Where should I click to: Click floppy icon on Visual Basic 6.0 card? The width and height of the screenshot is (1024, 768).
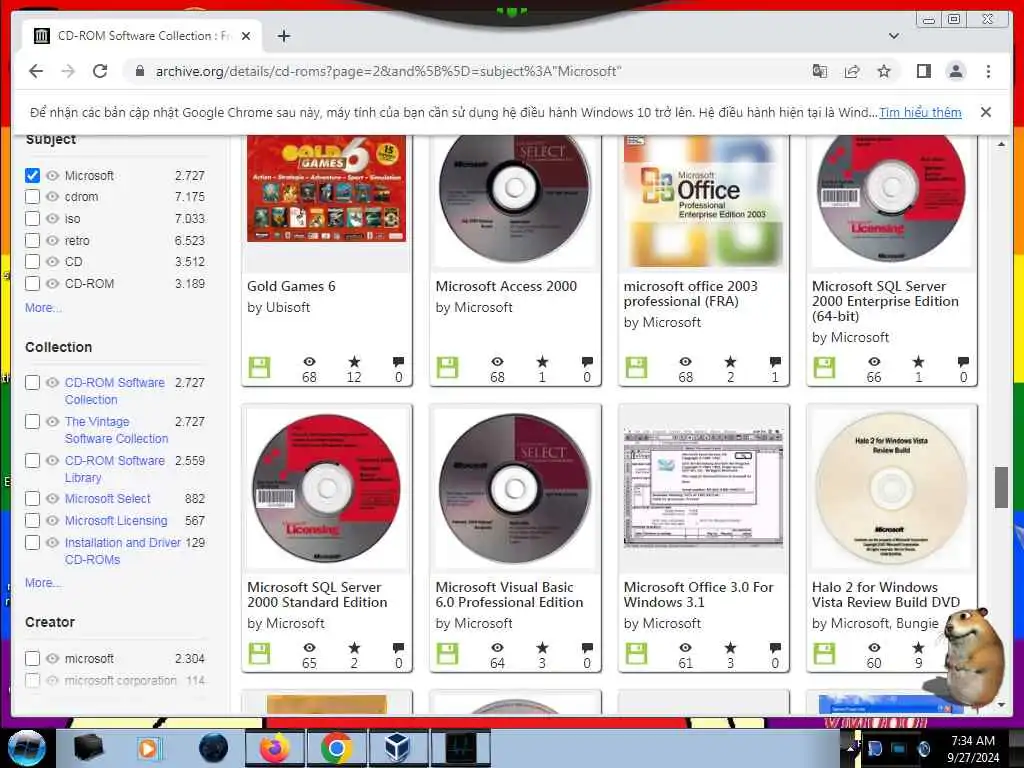[x=447, y=654]
